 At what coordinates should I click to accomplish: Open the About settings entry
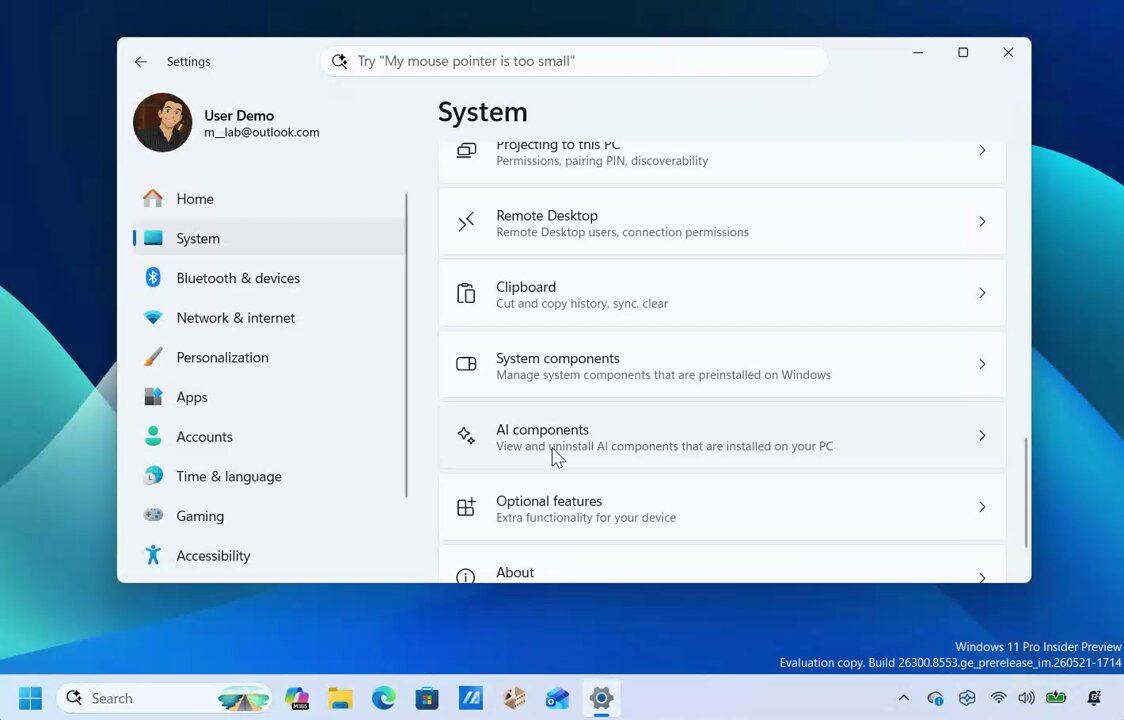[x=722, y=564]
